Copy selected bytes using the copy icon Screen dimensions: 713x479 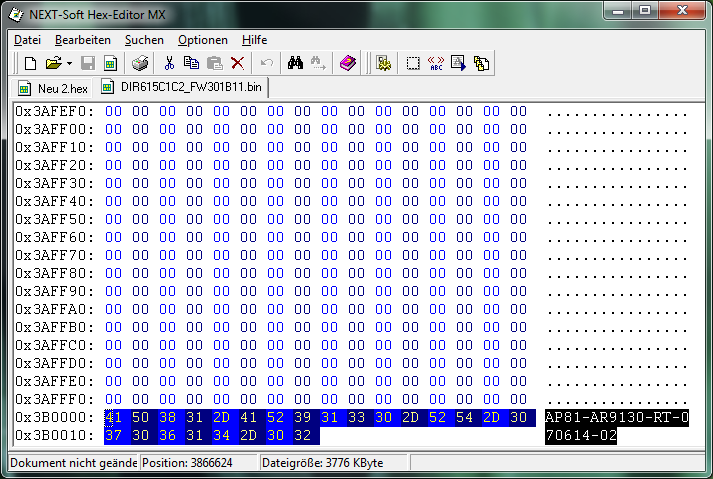click(191, 63)
